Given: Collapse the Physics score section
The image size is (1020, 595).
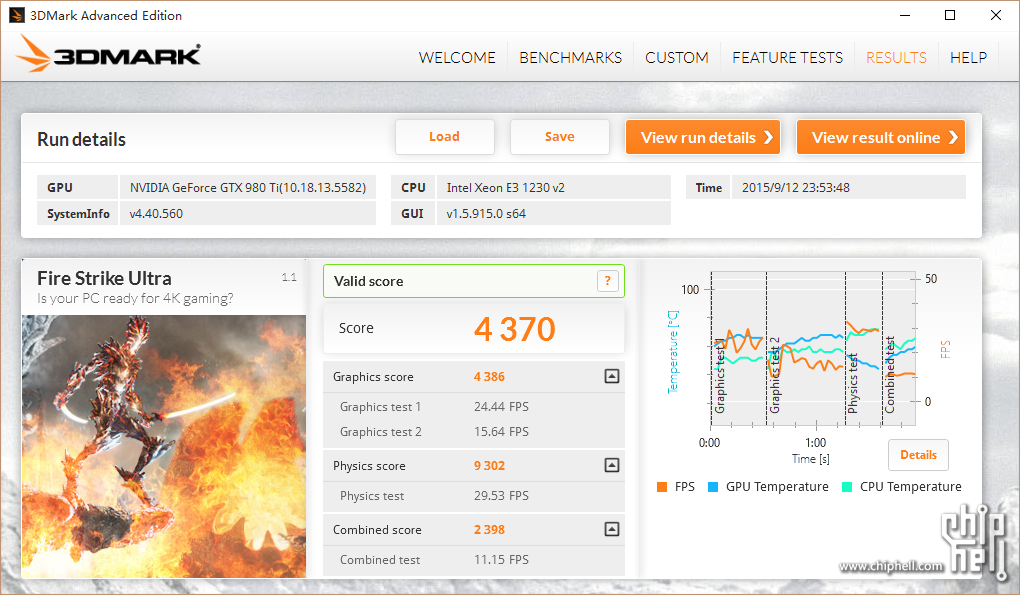Looking at the screenshot, I should pos(611,466).
